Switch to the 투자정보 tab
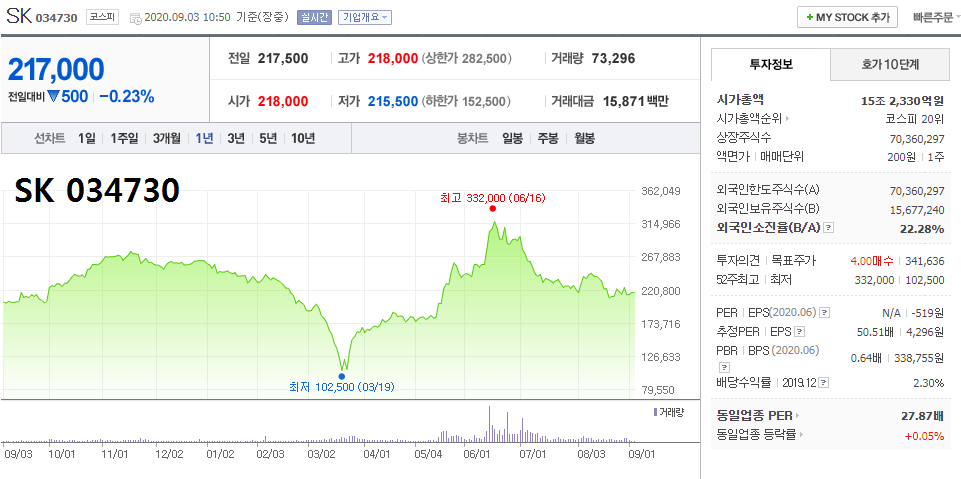The height and width of the screenshot is (479, 961). click(771, 64)
